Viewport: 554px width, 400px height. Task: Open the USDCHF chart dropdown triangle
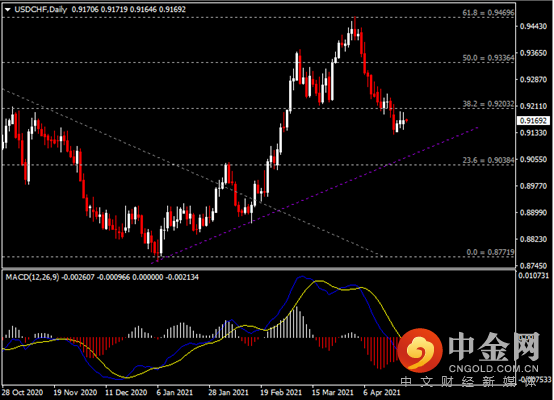pyautogui.click(x=8, y=10)
